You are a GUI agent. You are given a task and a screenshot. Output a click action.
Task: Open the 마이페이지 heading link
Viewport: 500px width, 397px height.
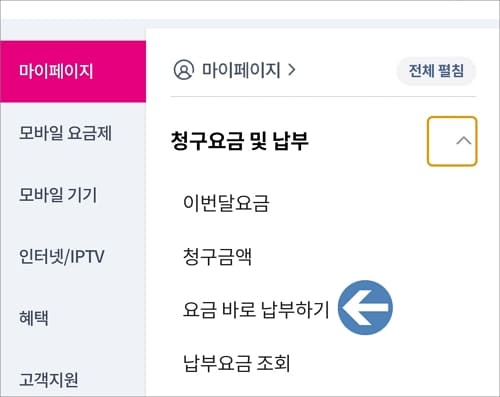[x=241, y=70]
